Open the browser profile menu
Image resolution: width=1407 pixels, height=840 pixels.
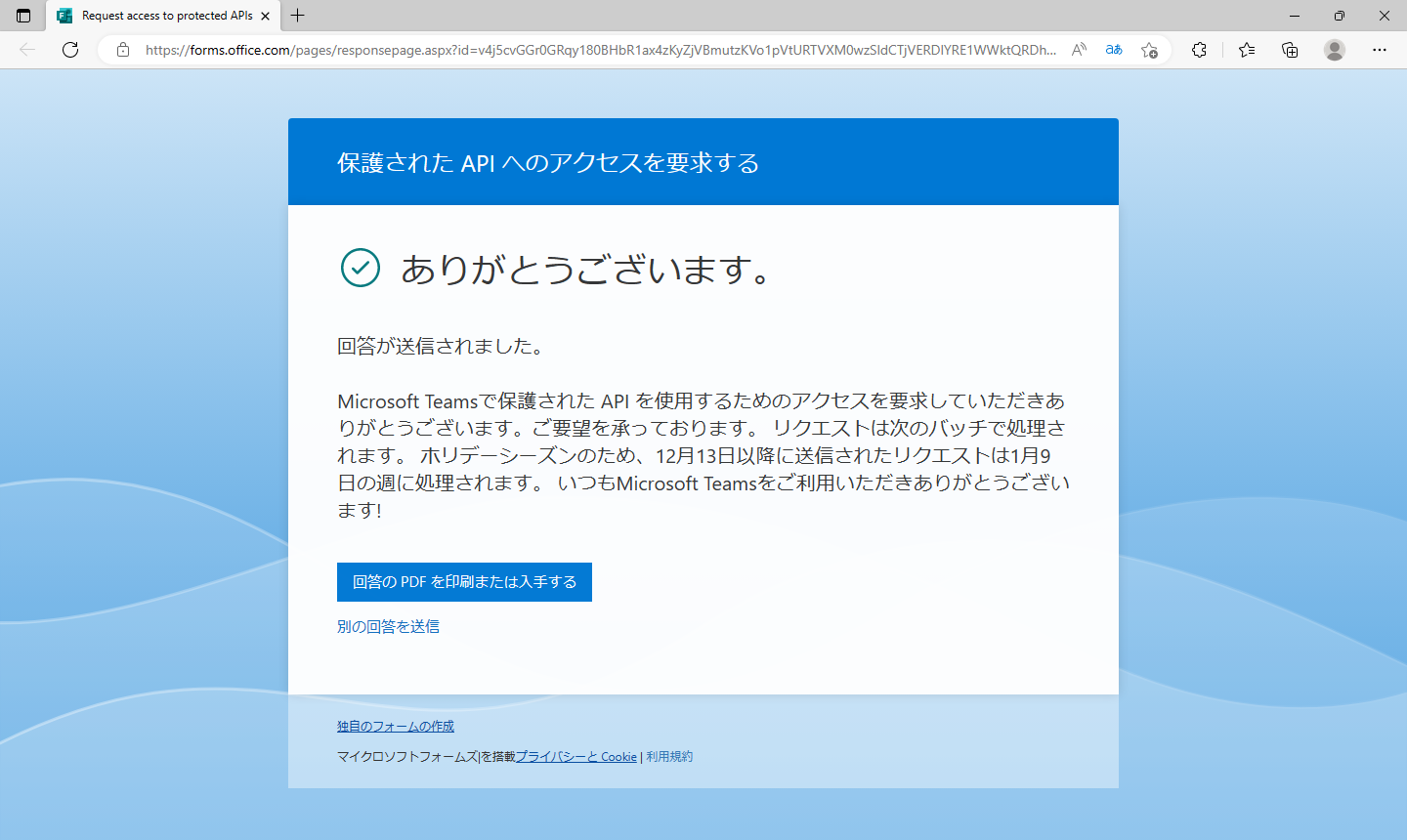1335,50
